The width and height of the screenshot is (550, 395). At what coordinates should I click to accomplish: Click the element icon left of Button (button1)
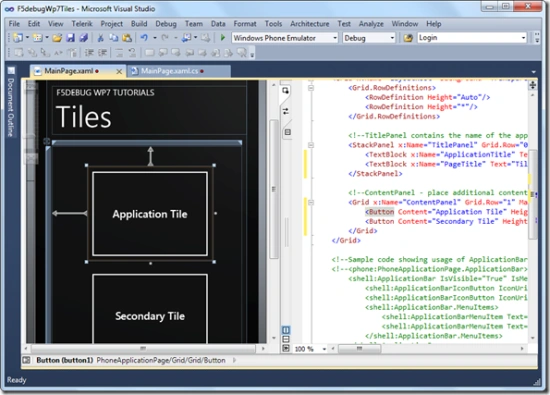pos(26,360)
